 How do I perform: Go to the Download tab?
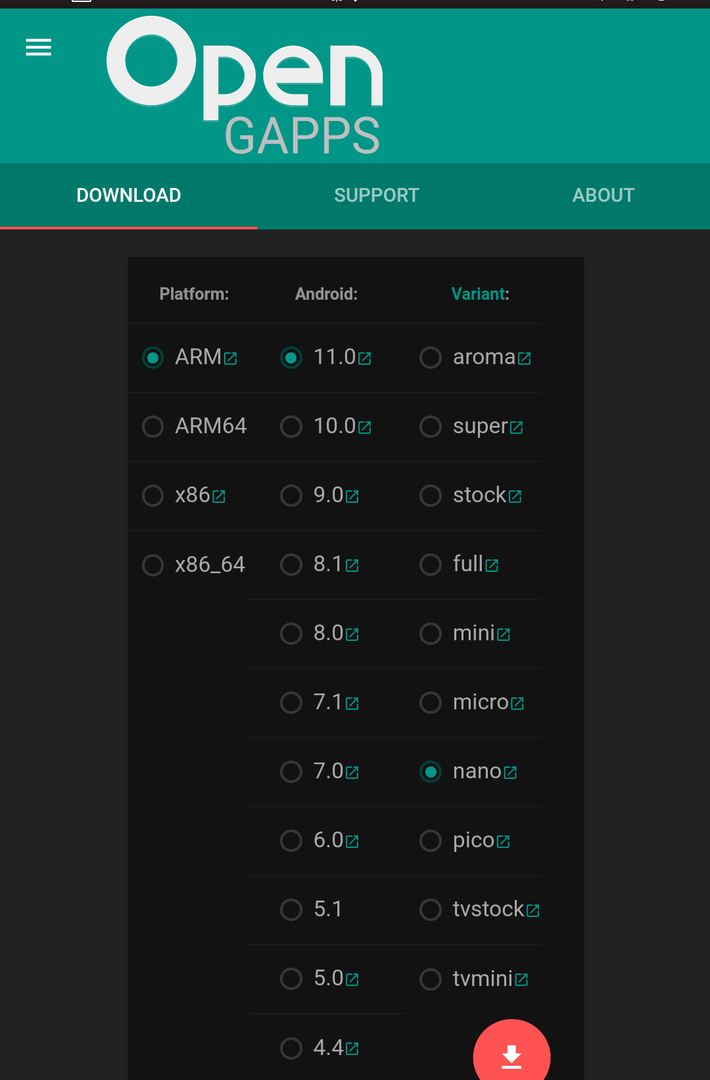coord(129,196)
